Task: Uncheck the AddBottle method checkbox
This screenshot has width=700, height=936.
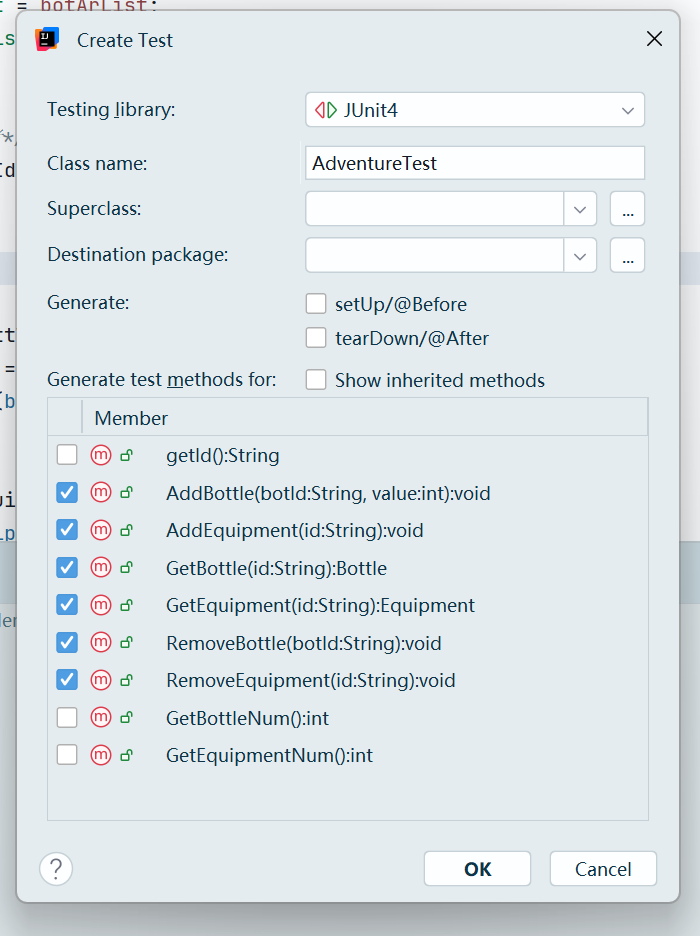Action: click(67, 493)
